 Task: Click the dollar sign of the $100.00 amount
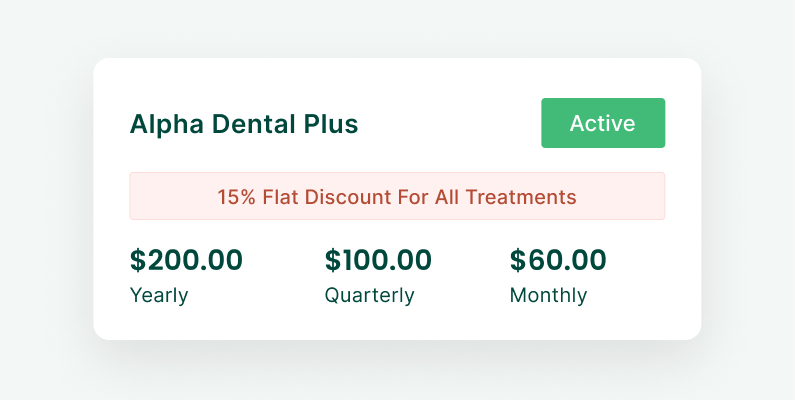333,260
